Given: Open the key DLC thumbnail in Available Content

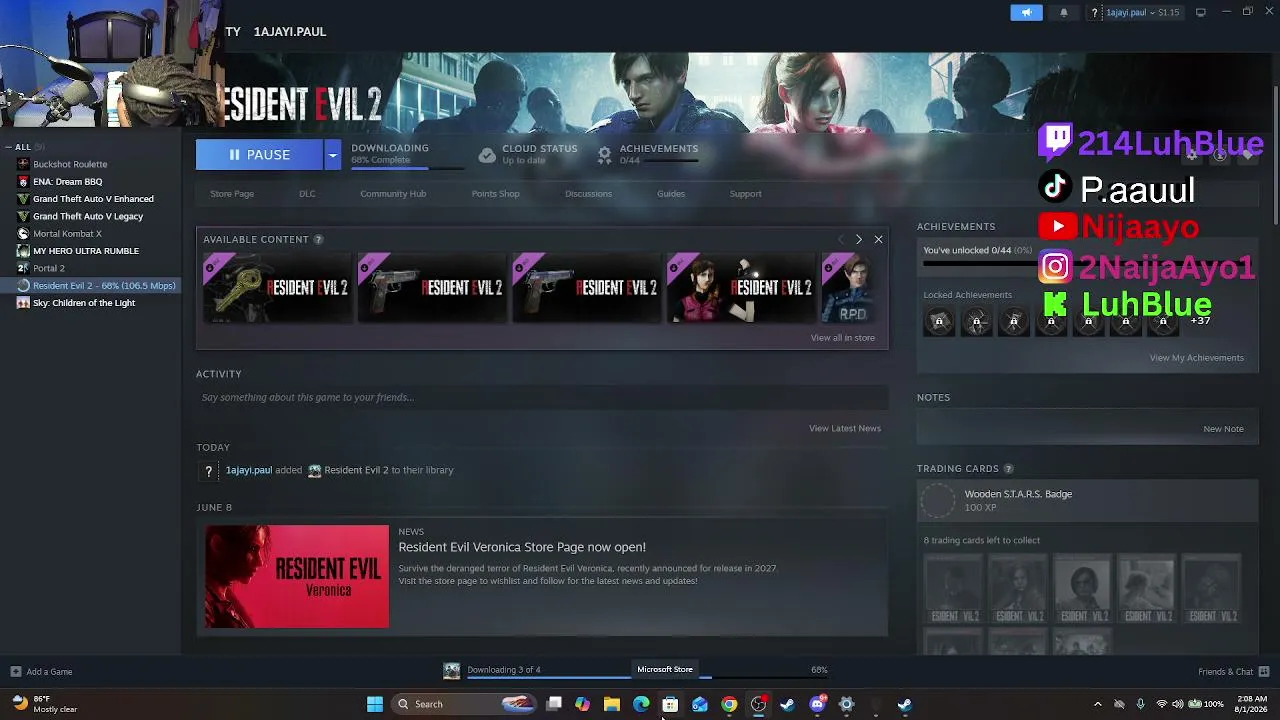Looking at the screenshot, I should tap(277, 288).
